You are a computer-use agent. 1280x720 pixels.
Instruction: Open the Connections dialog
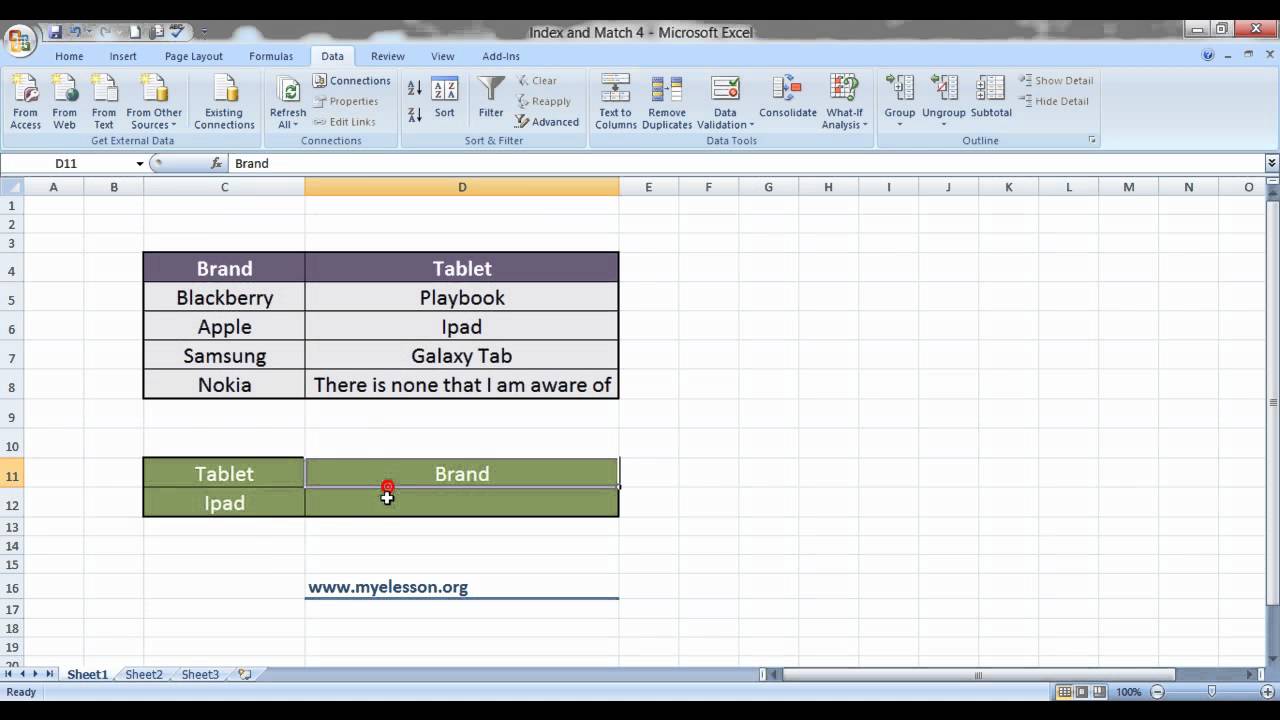(352, 81)
